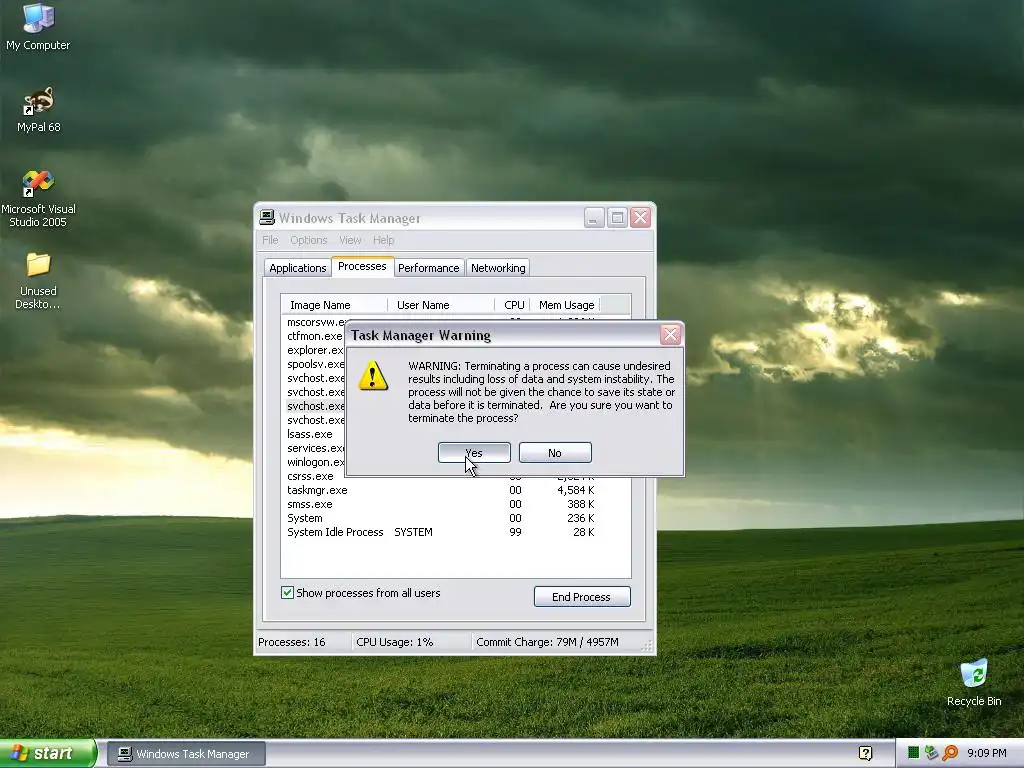Open the View menu in Task Manager
Screen dimensions: 1024x768
pos(350,240)
